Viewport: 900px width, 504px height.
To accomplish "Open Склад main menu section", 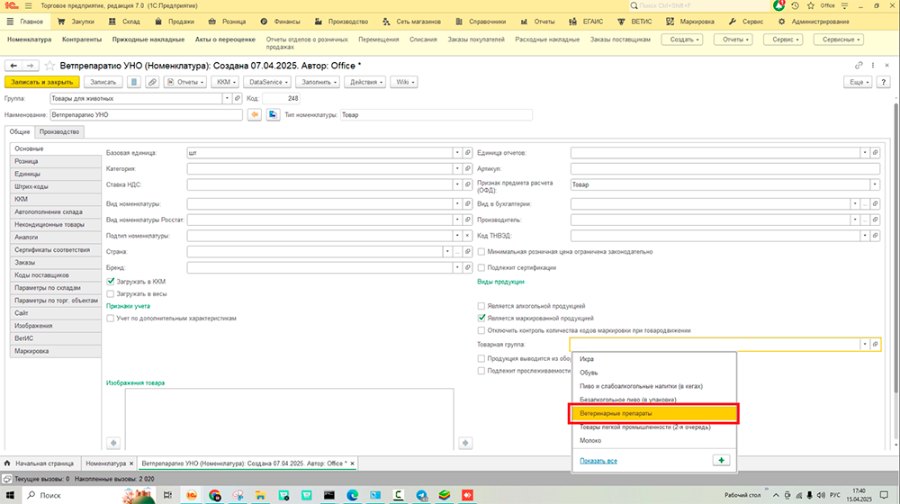I will (125, 22).
